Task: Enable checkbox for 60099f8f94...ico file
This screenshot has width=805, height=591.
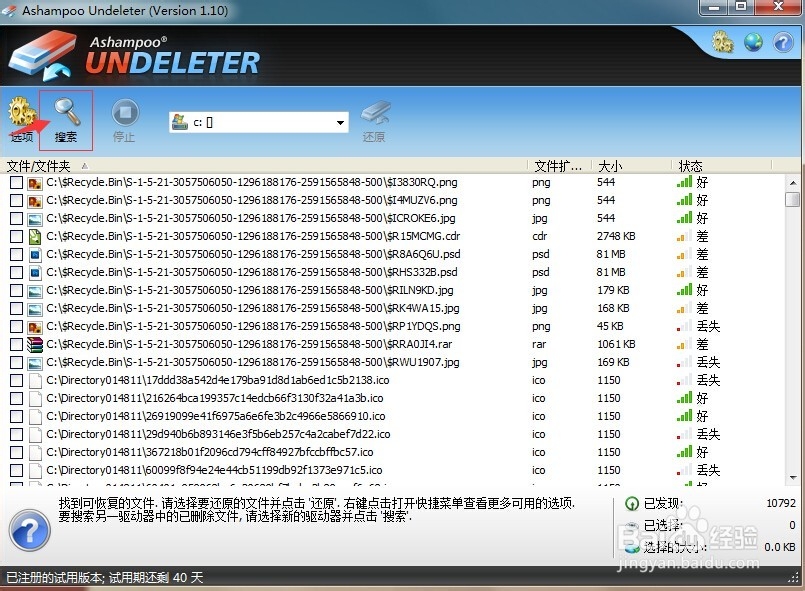Action: coord(16,470)
